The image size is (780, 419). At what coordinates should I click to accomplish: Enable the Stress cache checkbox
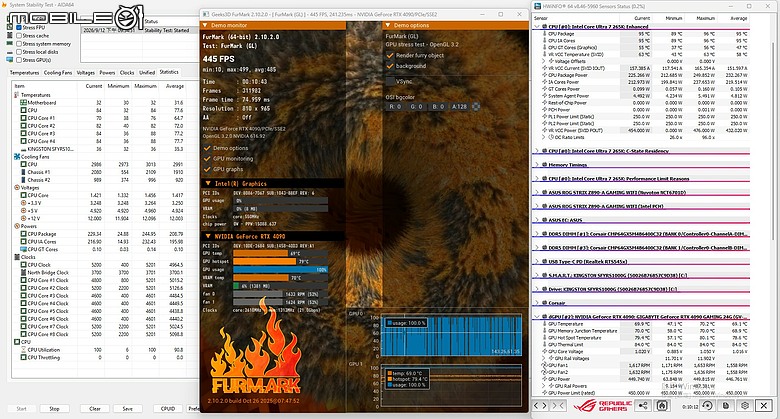click(x=19, y=36)
